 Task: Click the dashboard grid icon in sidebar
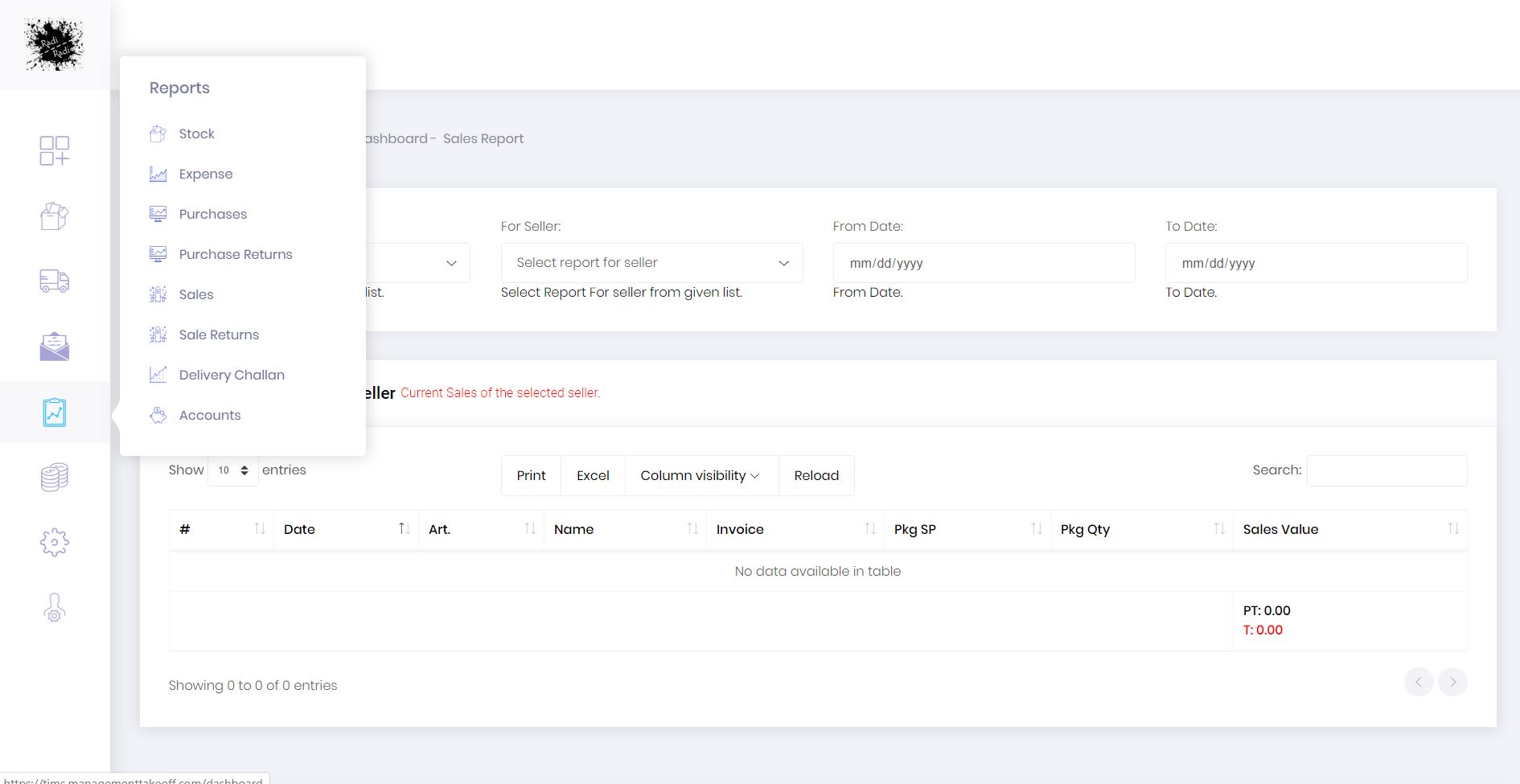tap(55, 150)
